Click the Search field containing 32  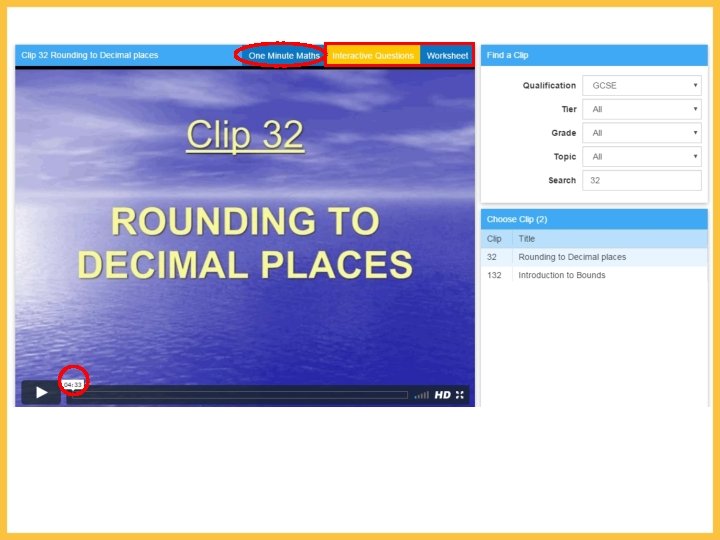coord(642,180)
